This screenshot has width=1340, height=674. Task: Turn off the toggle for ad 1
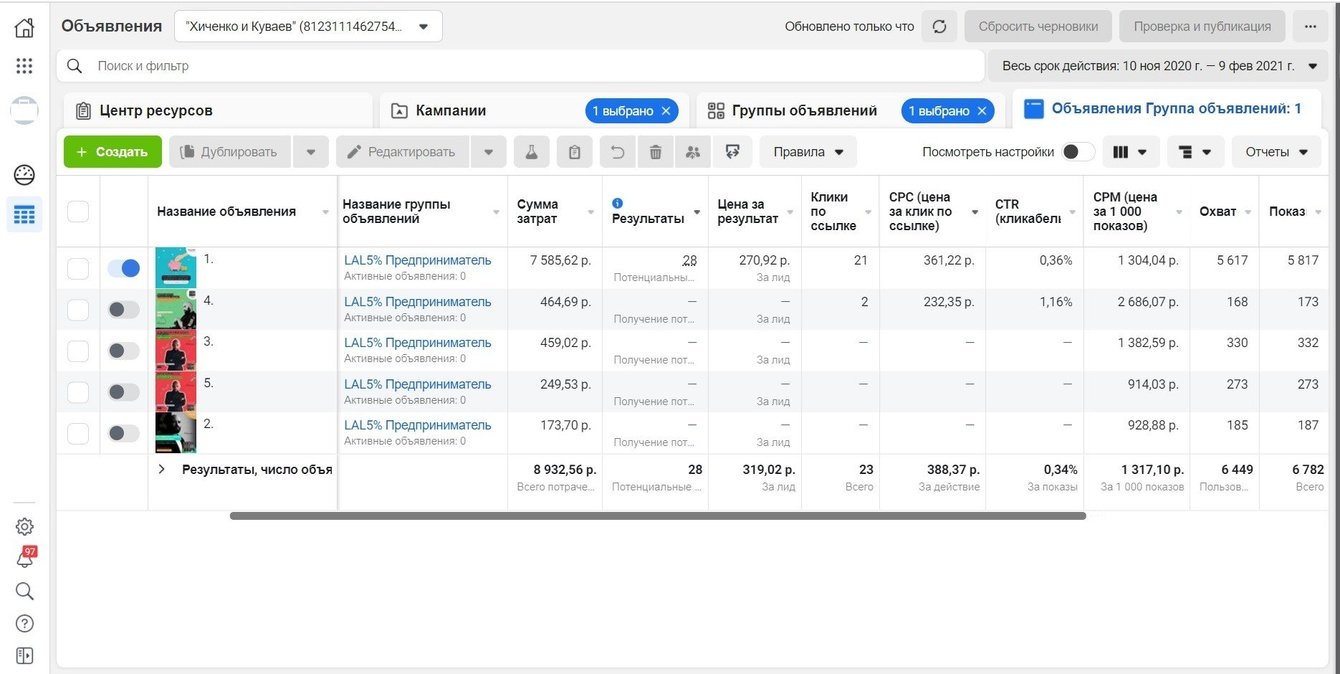124,268
